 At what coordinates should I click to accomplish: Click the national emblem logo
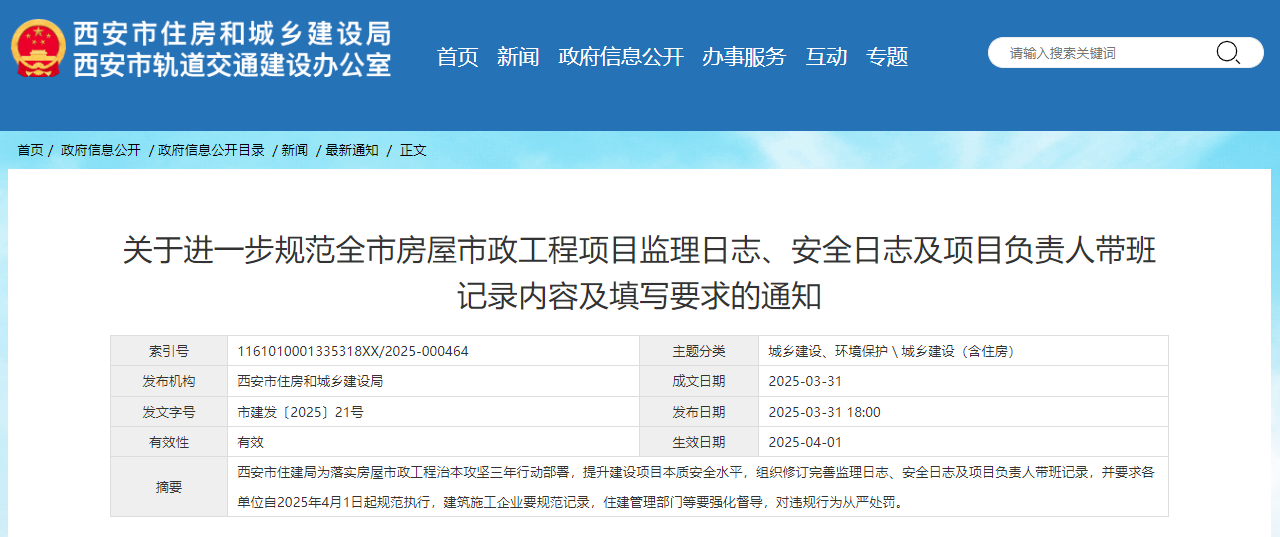(x=38, y=49)
